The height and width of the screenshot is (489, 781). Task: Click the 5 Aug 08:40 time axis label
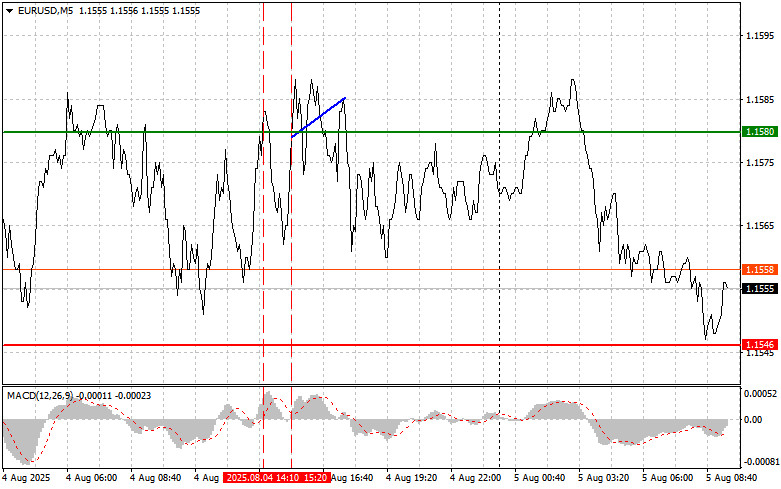click(731, 478)
